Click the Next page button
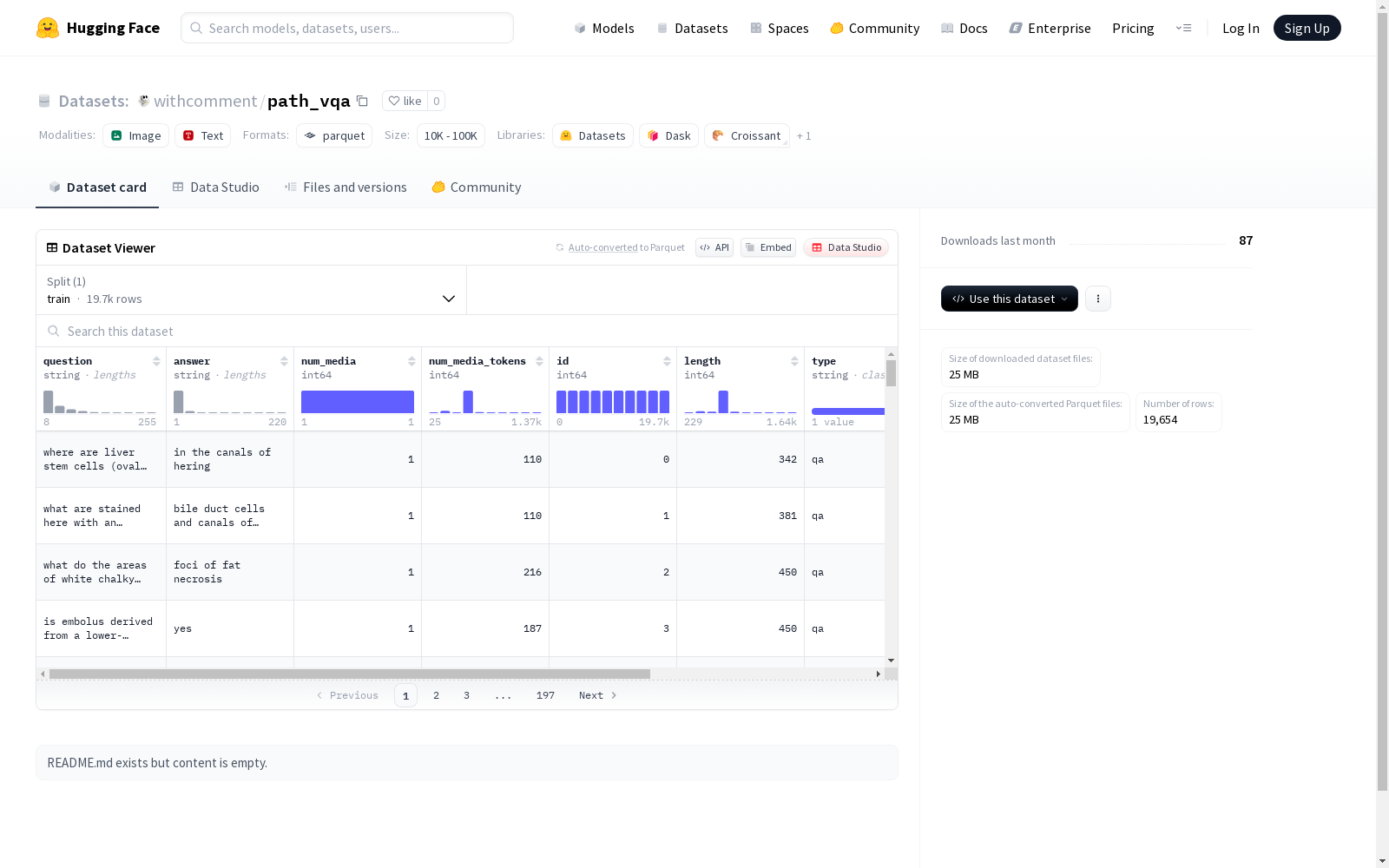This screenshot has width=1389, height=868. (x=598, y=695)
